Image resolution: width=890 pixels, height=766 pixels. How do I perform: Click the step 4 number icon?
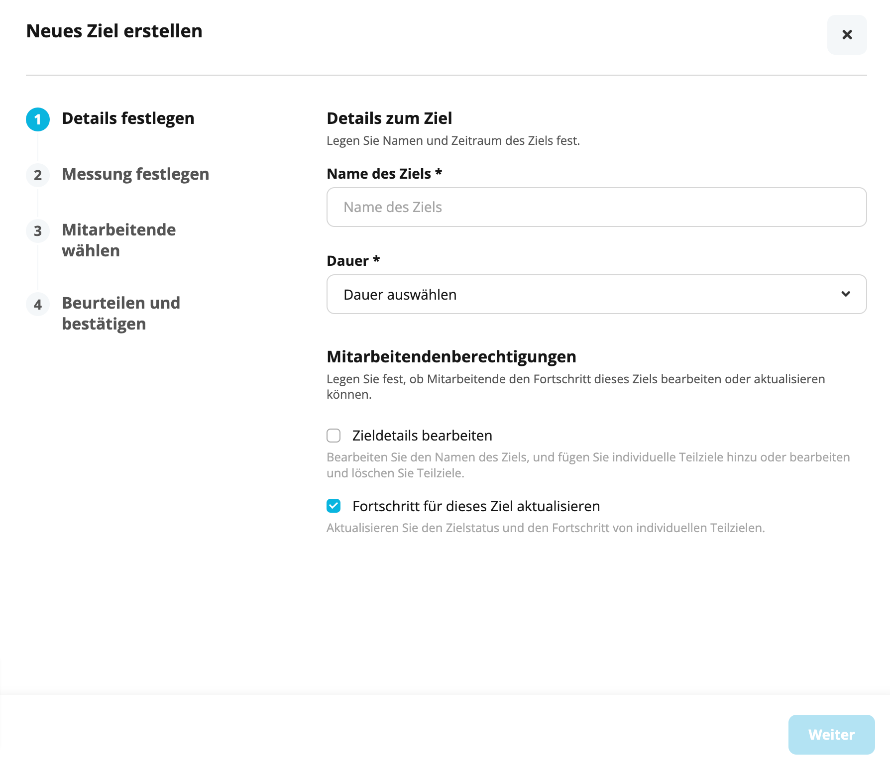click(38, 305)
